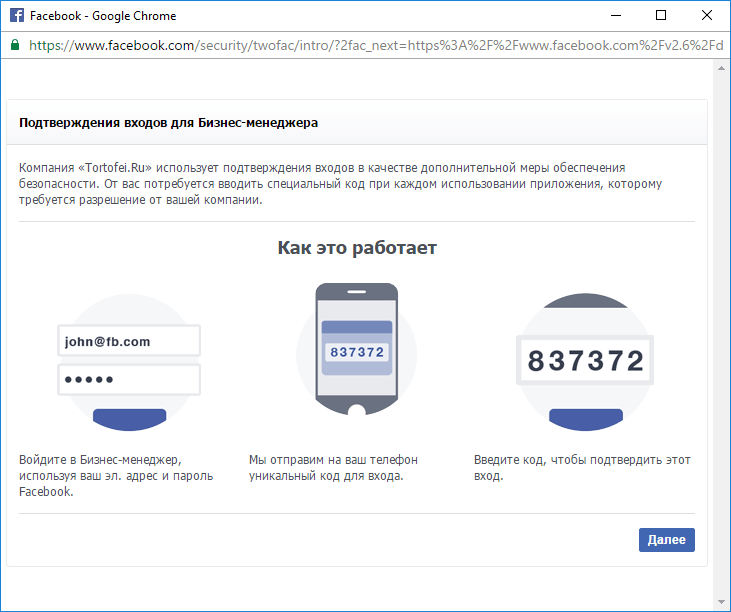This screenshot has height=612, width=731.
Task: Click the green padlock security icon
Action: pyautogui.click(x=14, y=45)
